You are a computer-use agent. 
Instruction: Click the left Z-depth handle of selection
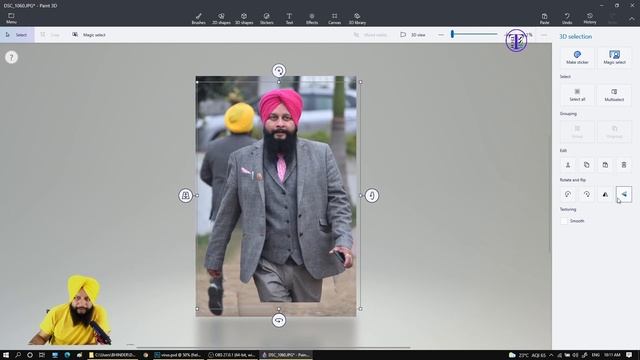[185, 196]
